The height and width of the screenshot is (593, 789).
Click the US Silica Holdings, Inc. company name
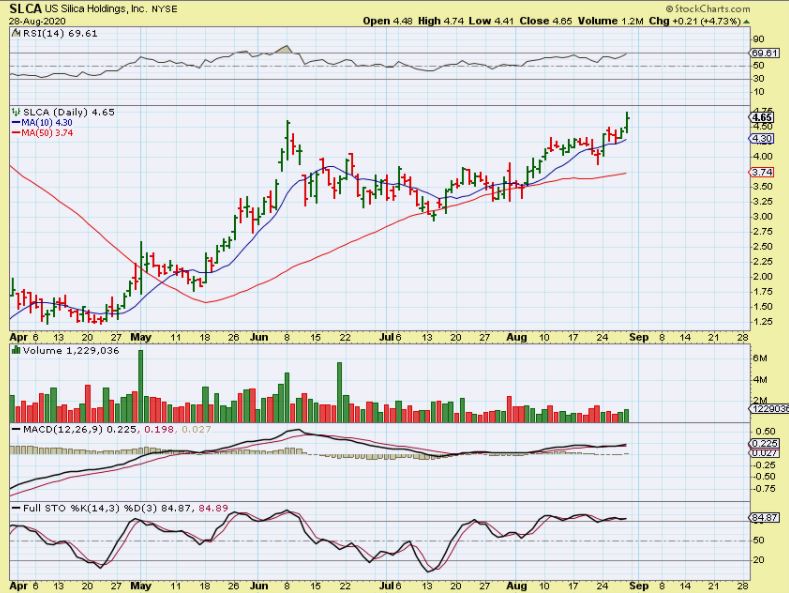(x=96, y=9)
